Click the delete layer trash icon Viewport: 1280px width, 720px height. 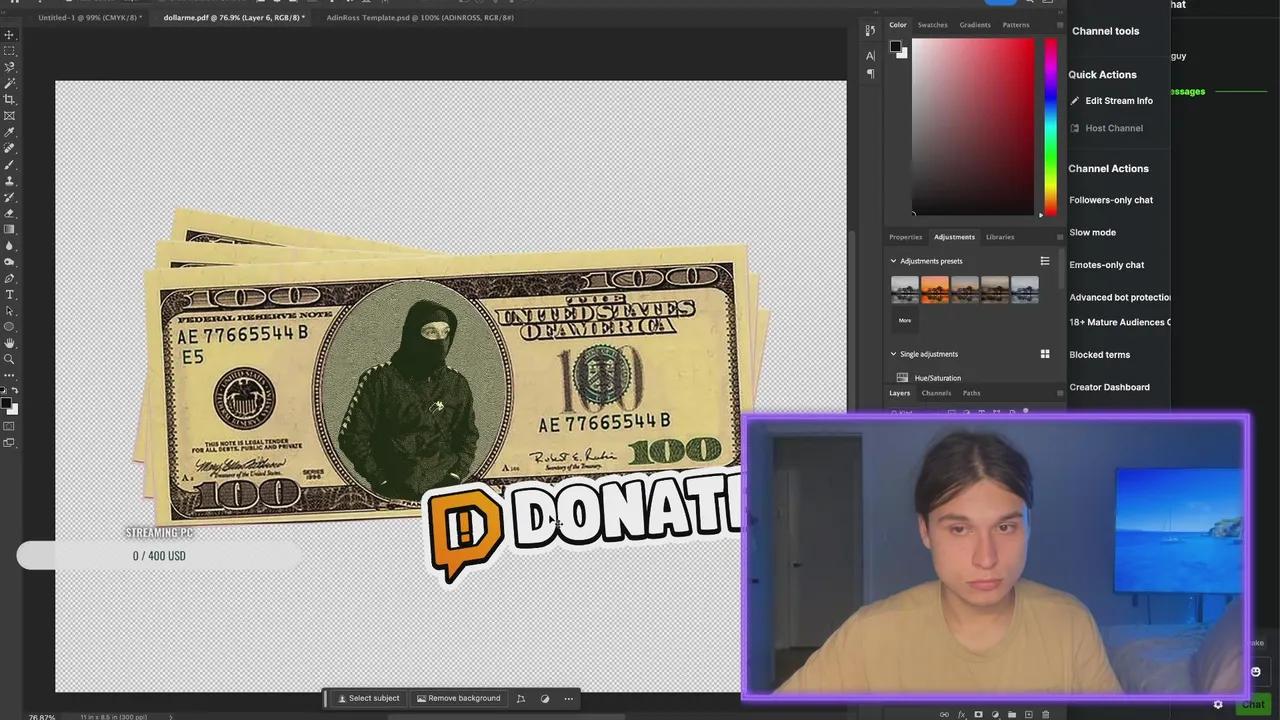point(1046,714)
